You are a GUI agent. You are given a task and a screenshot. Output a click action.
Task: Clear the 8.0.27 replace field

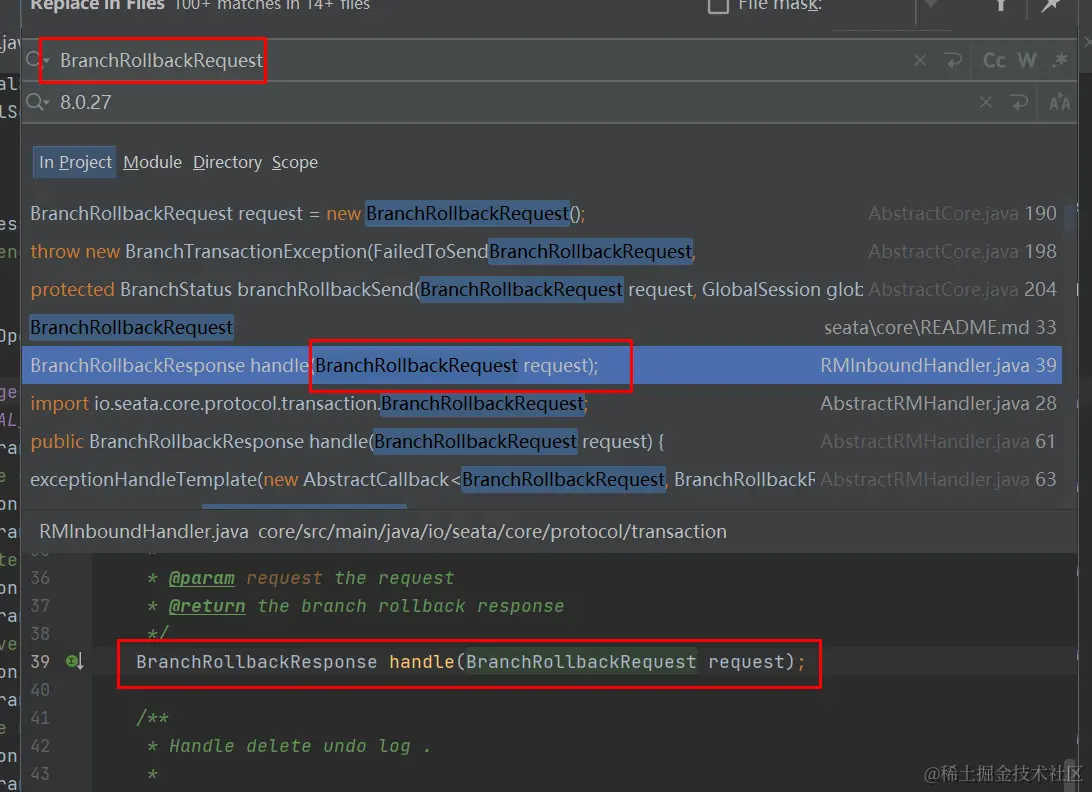tap(985, 103)
